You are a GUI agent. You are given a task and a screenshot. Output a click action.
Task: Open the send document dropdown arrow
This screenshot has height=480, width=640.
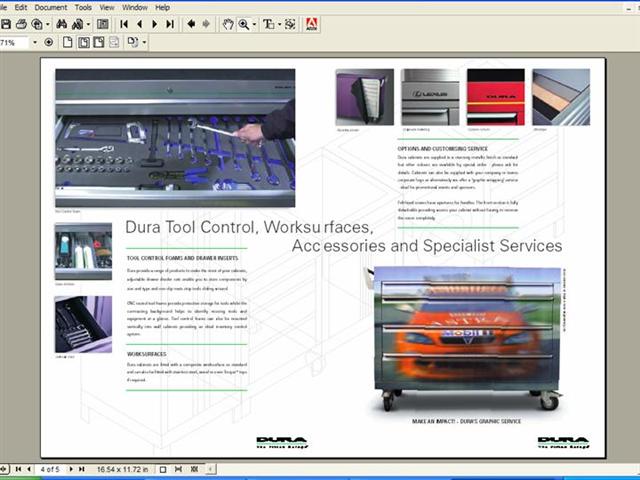pyautogui.click(x=48, y=24)
